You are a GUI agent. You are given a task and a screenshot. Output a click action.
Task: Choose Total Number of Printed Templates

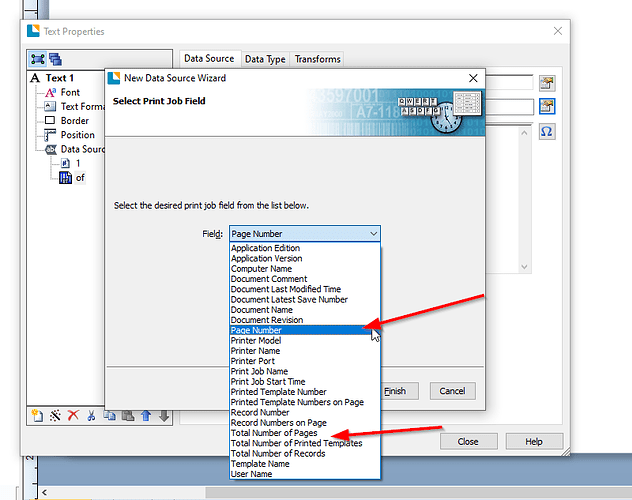tap(305, 444)
